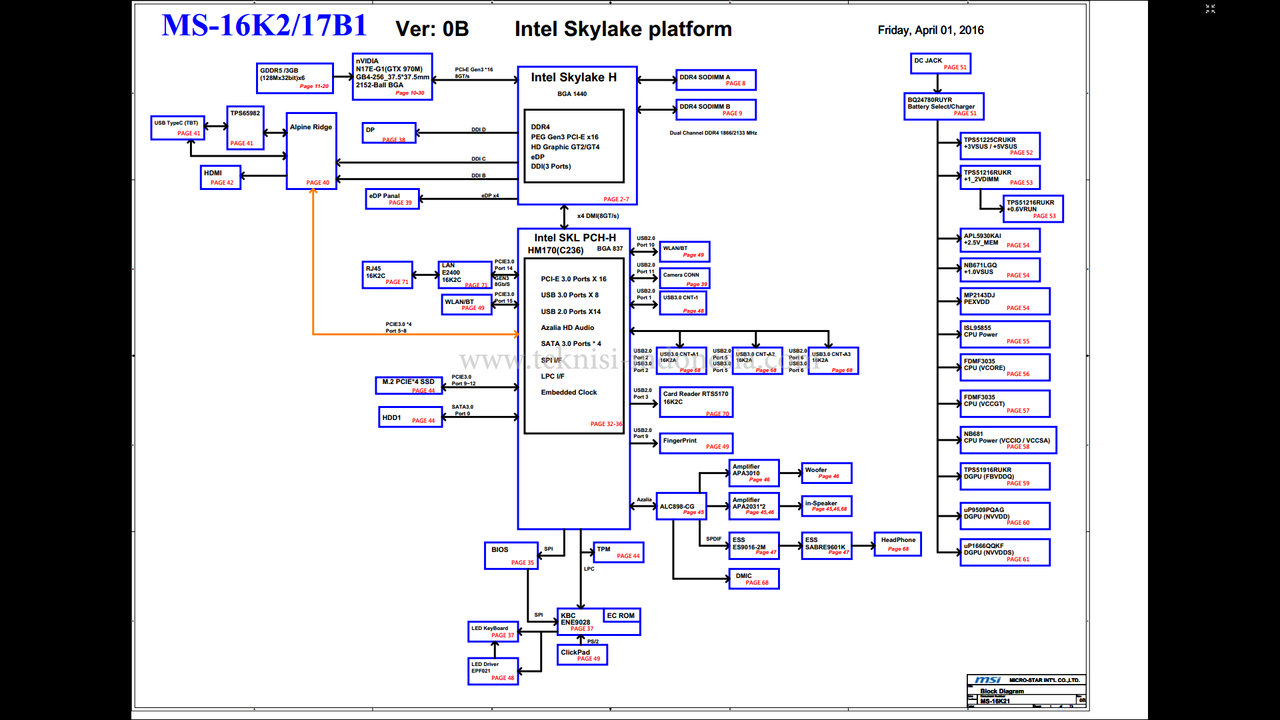This screenshot has width=1280, height=720.
Task: Click the TPS65982 block
Action: pyautogui.click(x=245, y=128)
